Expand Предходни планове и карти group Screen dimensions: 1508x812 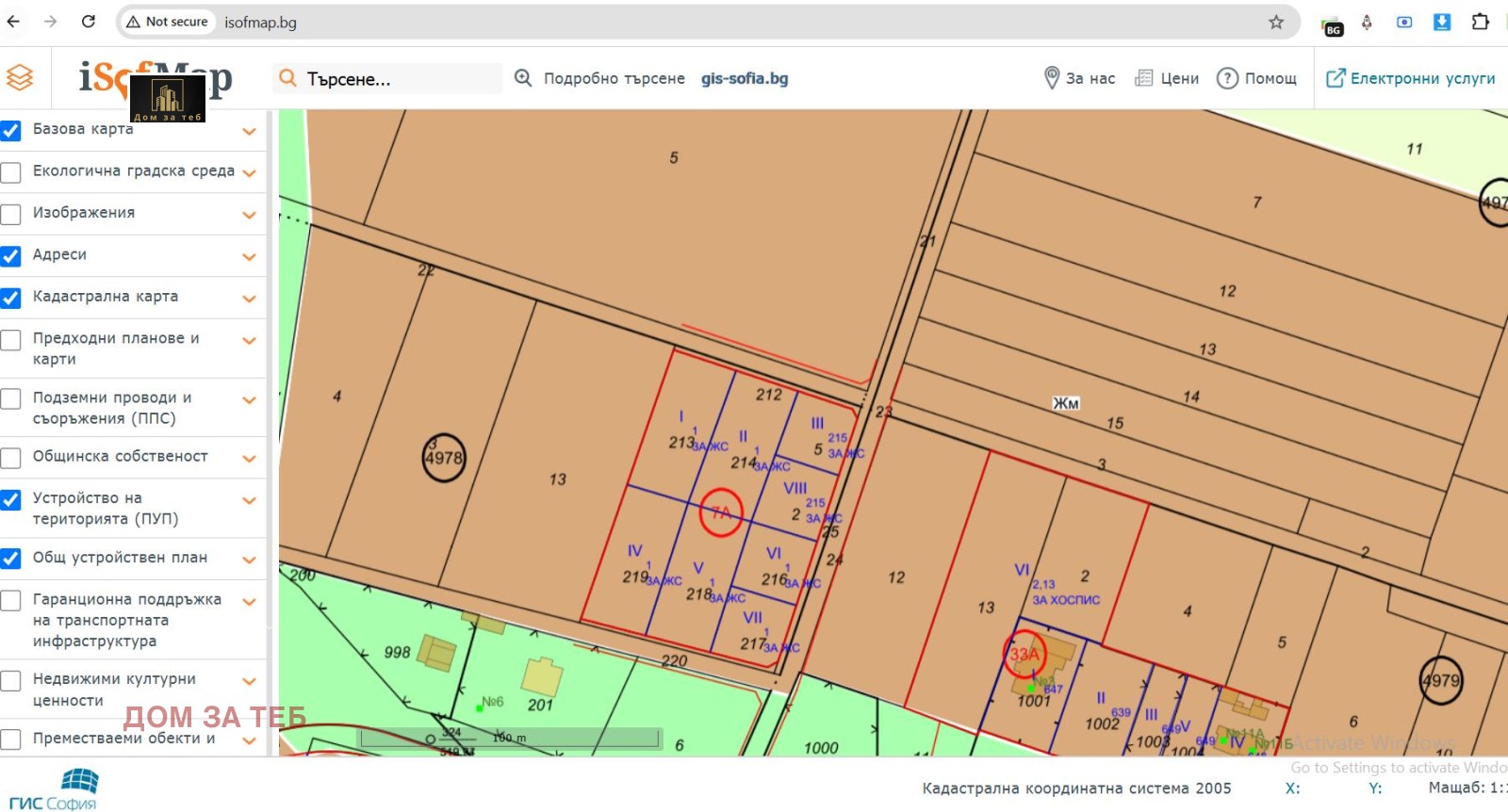click(x=249, y=340)
